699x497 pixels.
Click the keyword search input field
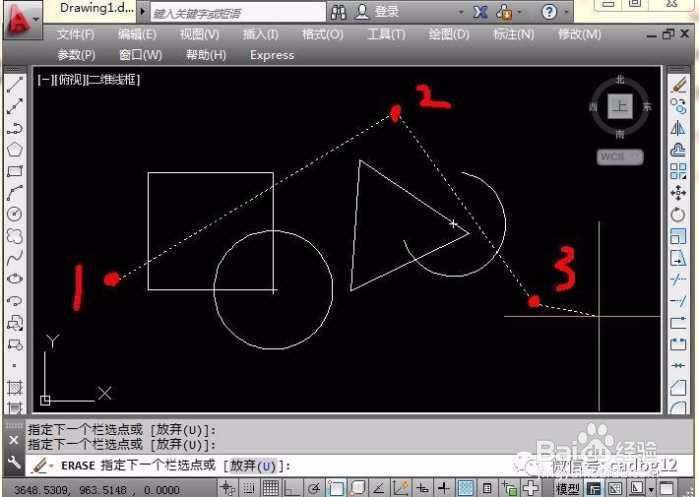tap(238, 12)
